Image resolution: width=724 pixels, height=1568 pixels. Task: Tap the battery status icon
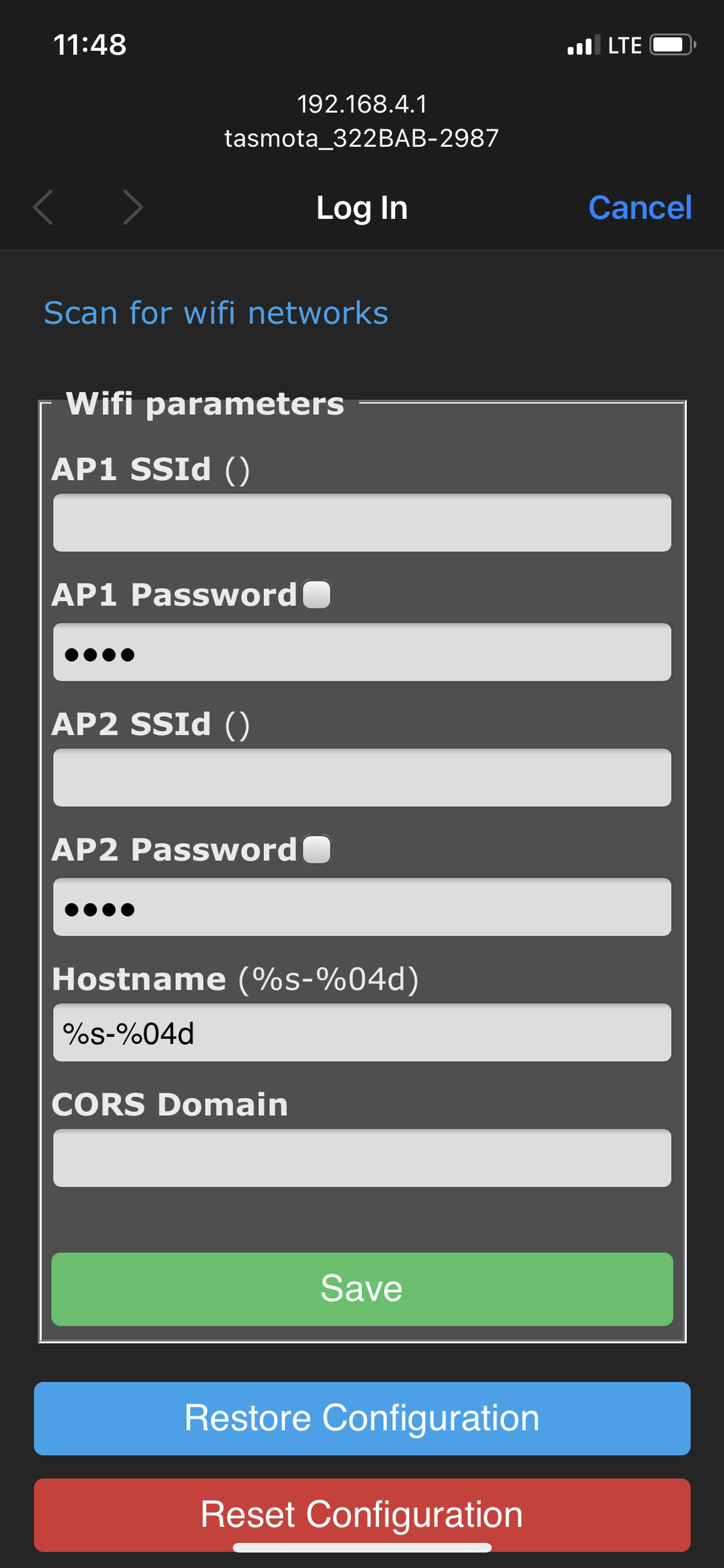(672, 45)
